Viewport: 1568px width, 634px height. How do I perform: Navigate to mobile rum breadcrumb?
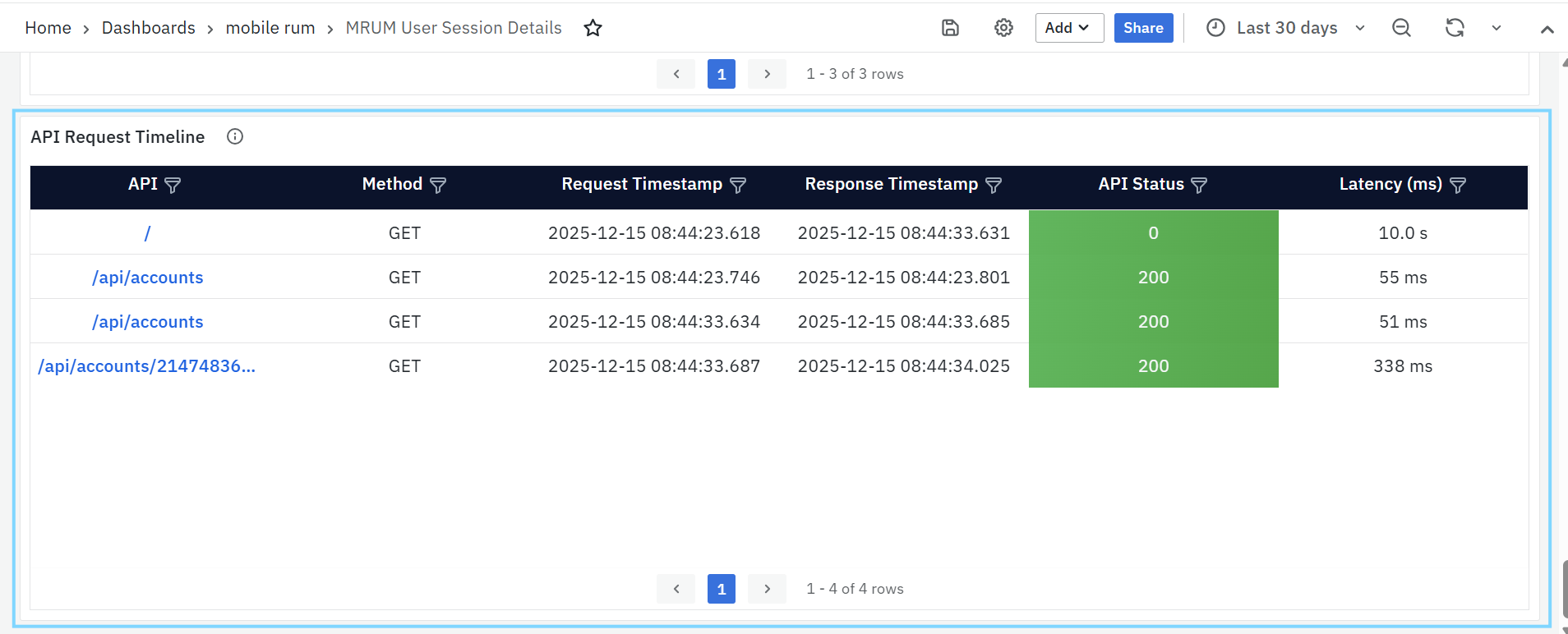pyautogui.click(x=270, y=28)
